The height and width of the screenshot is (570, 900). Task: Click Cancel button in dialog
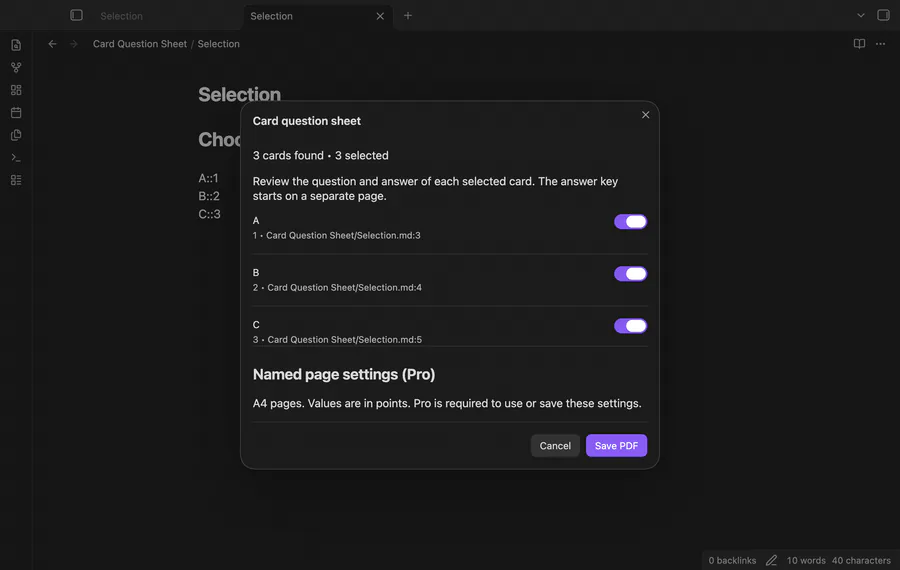pos(555,445)
